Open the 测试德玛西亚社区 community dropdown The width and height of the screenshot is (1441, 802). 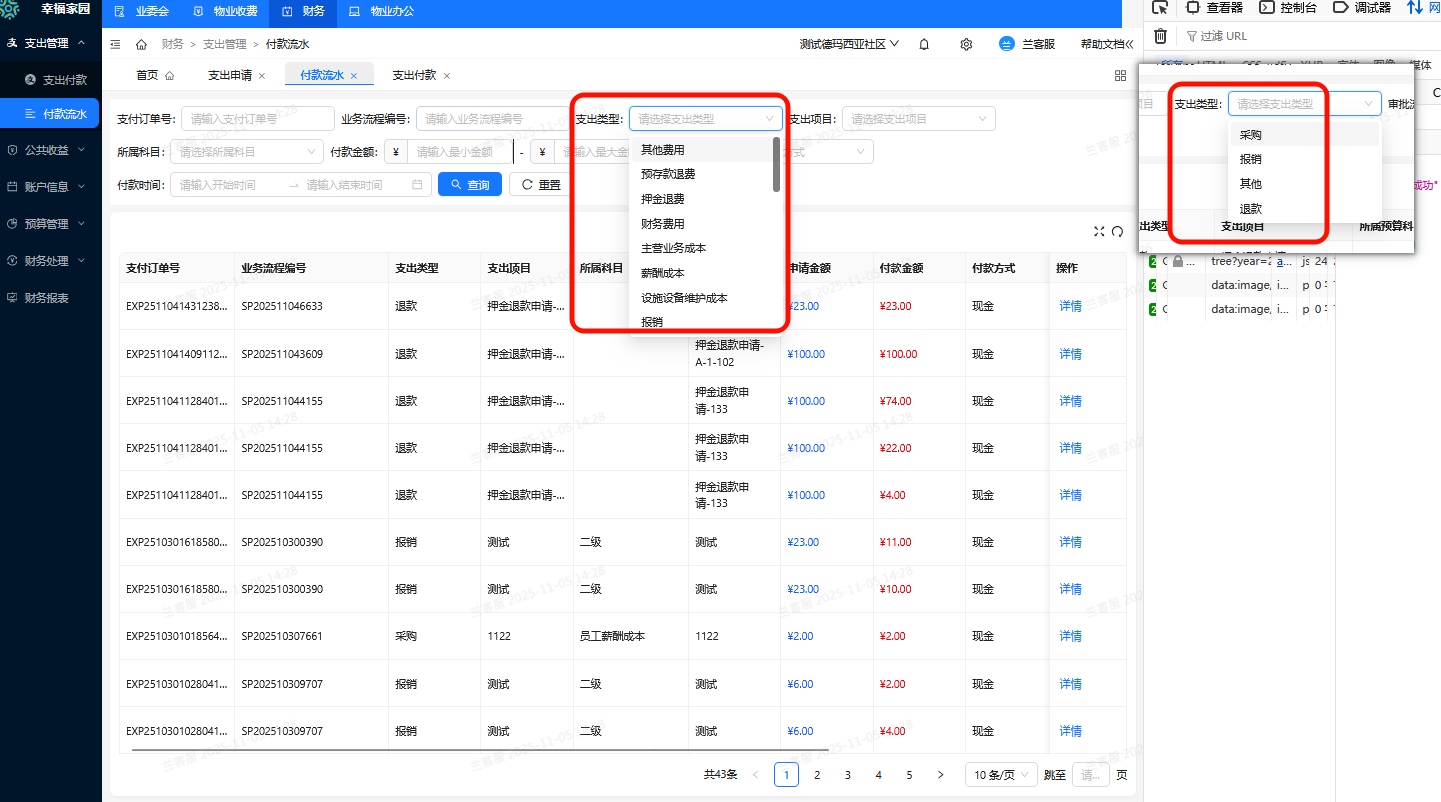pos(848,44)
